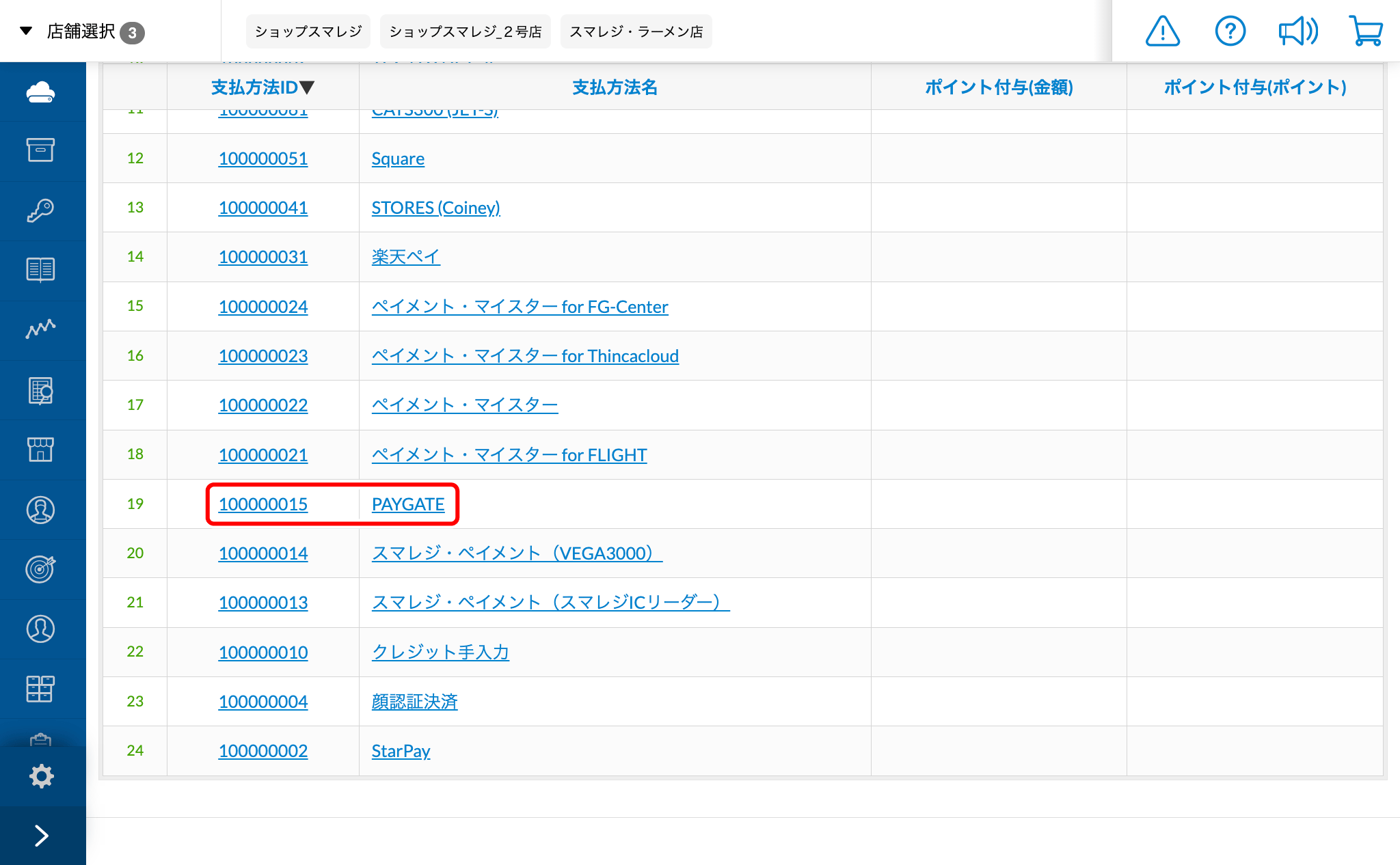Screen dimensions: 1400x865
Task: Click the 支払方法名 column header
Action: (615, 87)
